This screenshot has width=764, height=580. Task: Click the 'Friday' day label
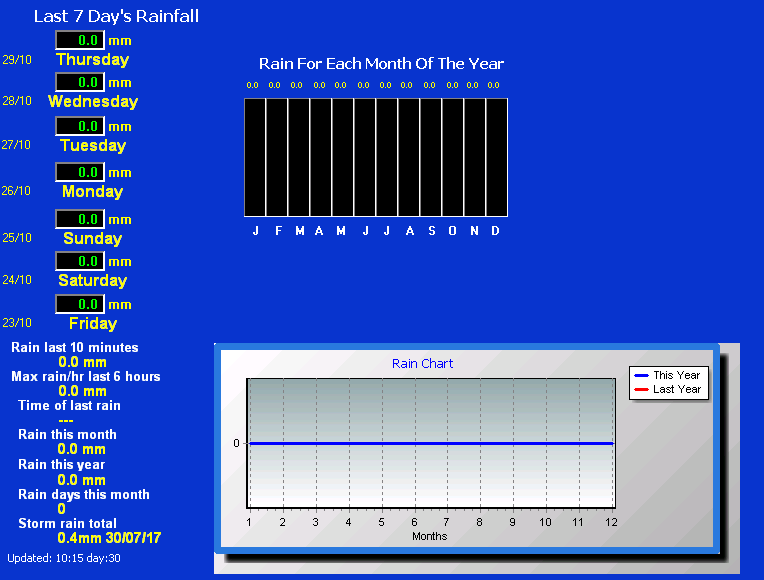(x=93, y=323)
